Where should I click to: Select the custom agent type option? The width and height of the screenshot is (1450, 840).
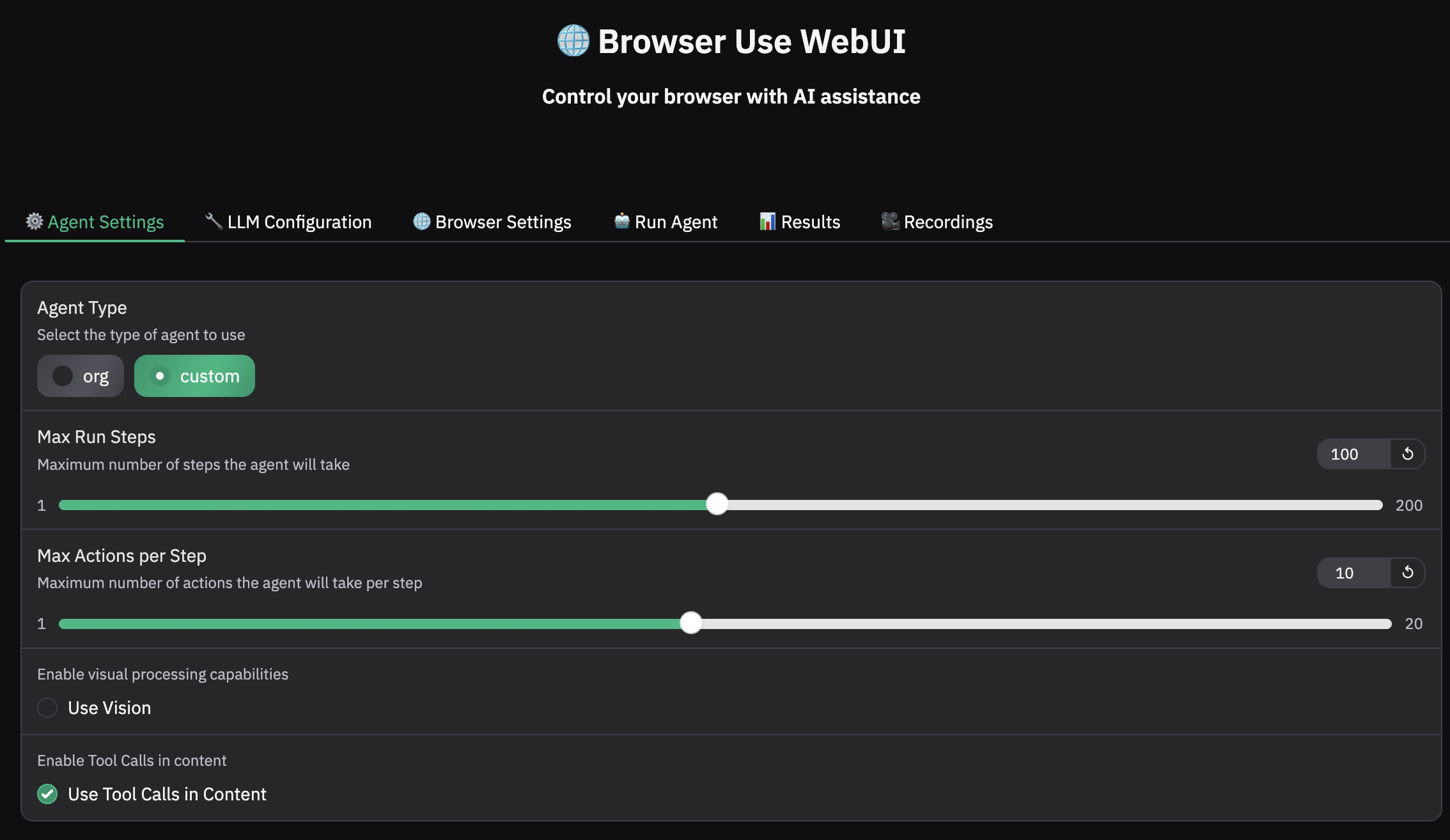194,376
